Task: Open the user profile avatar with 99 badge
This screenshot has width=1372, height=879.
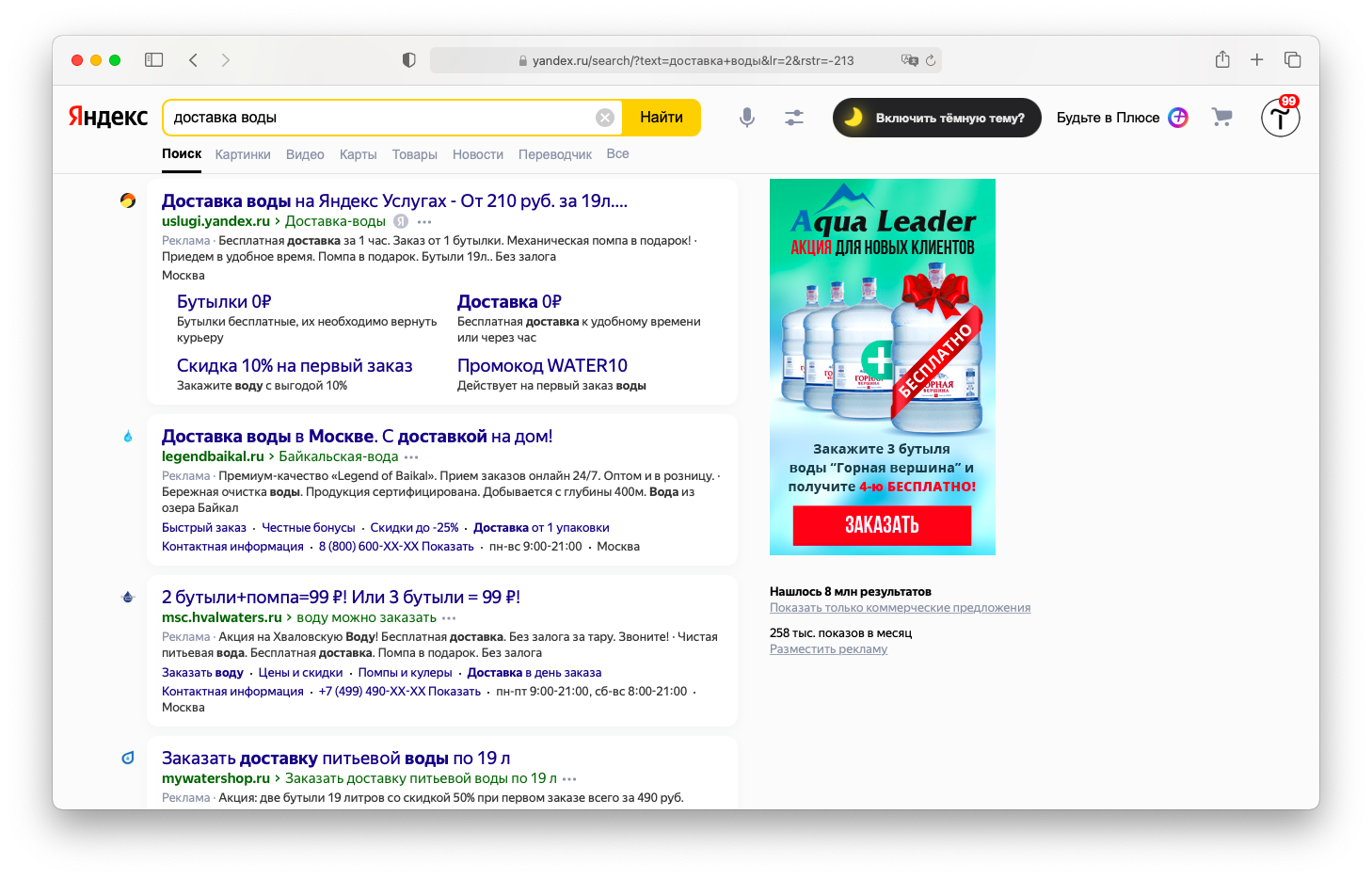Action: (x=1280, y=117)
